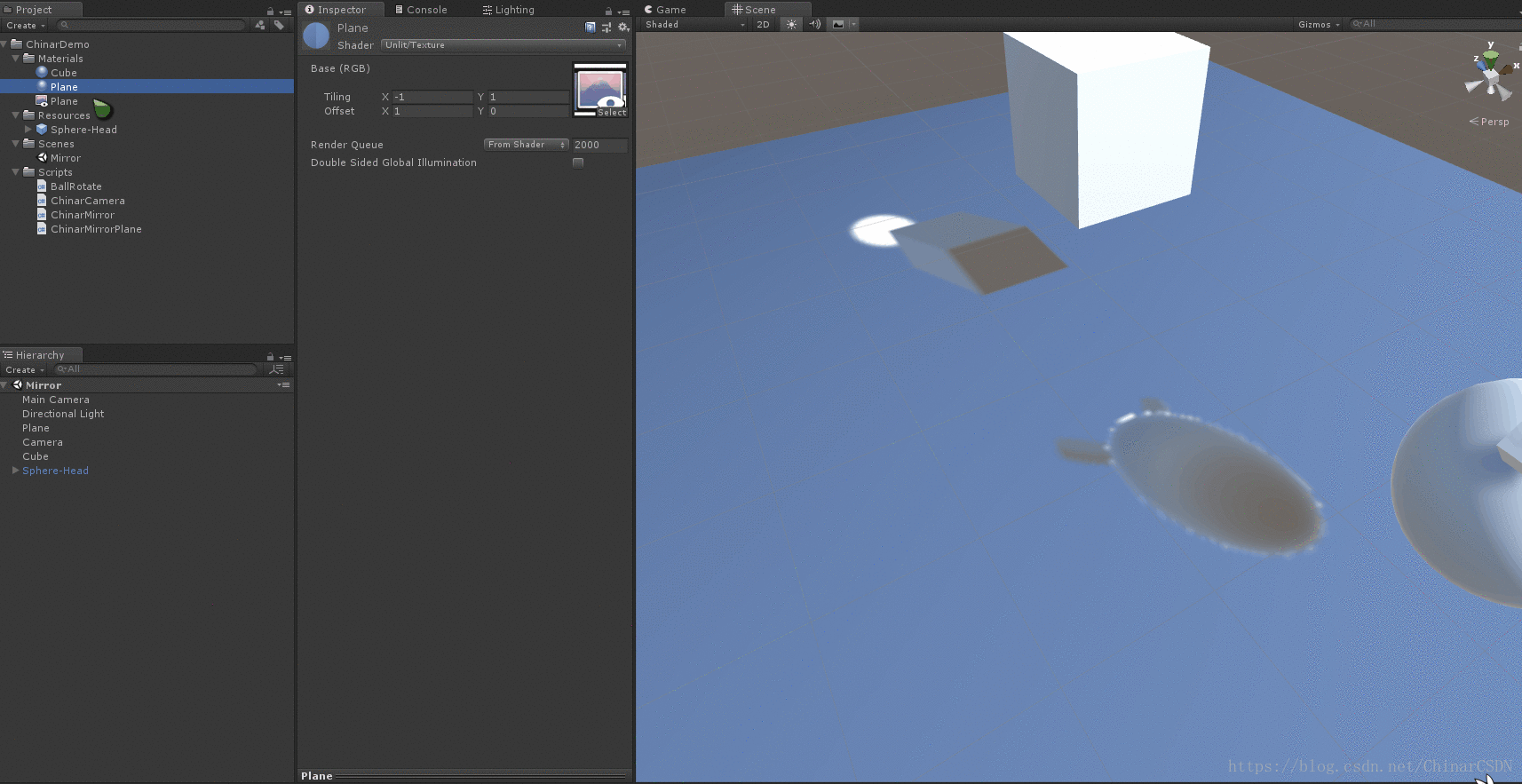This screenshot has height=784, width=1522.
Task: Switch to the Lighting tab
Action: (509, 10)
